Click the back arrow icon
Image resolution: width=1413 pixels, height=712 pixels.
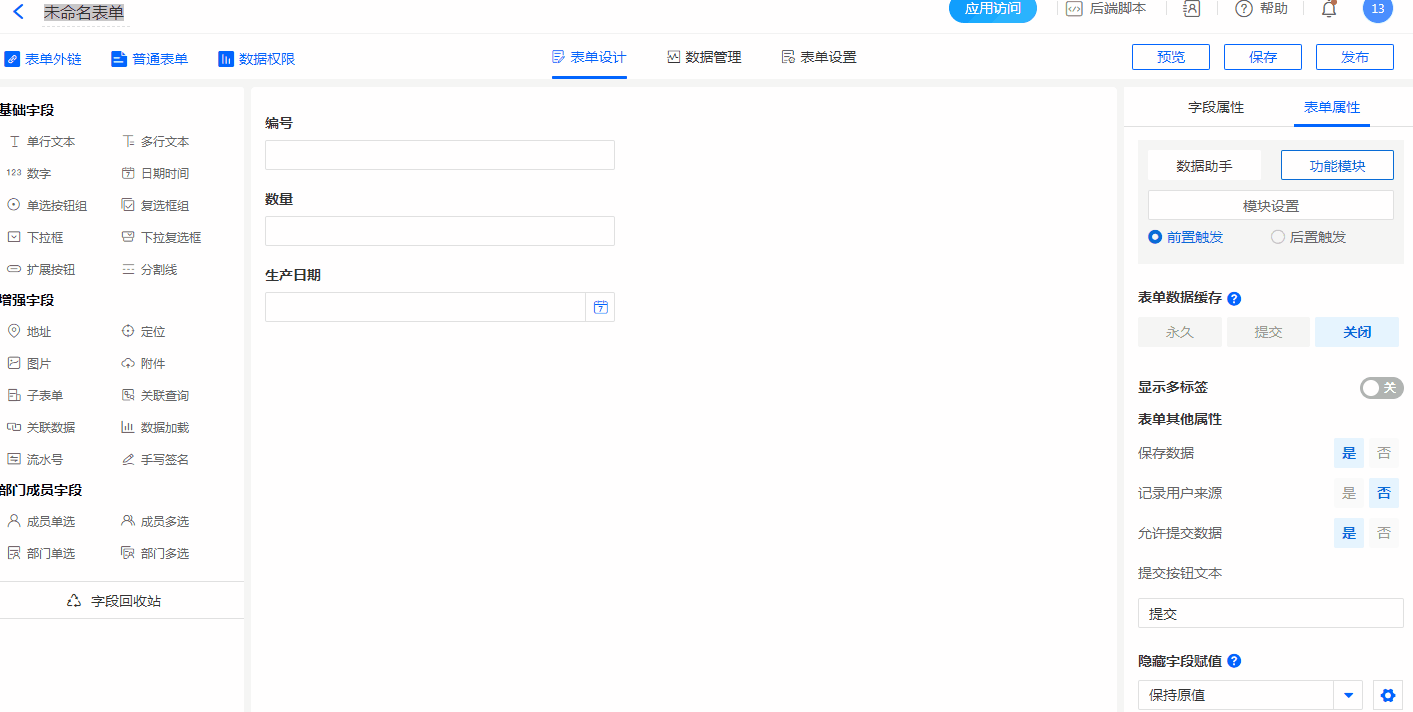(18, 12)
